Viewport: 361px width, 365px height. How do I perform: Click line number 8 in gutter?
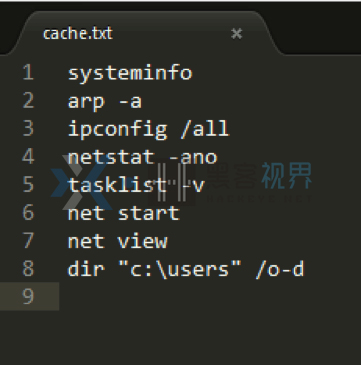(28, 268)
